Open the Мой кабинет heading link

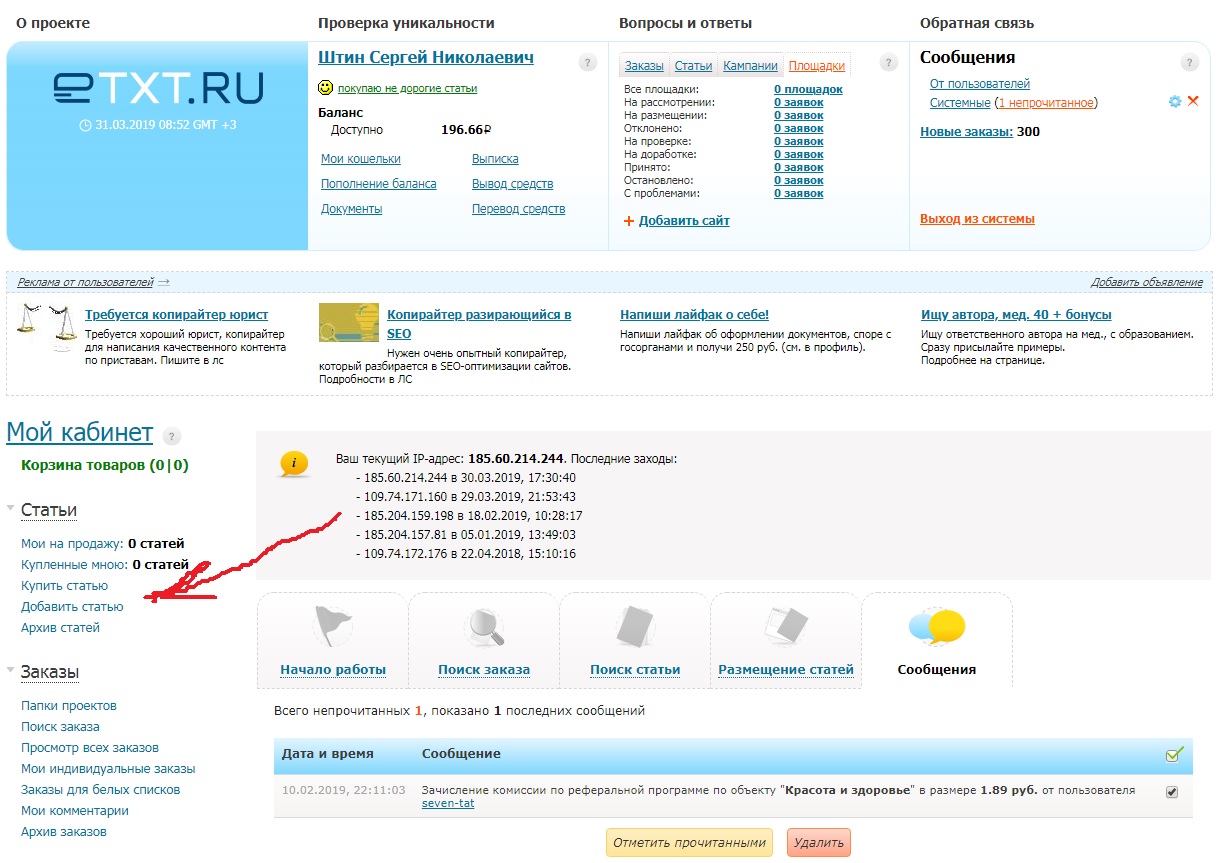80,432
